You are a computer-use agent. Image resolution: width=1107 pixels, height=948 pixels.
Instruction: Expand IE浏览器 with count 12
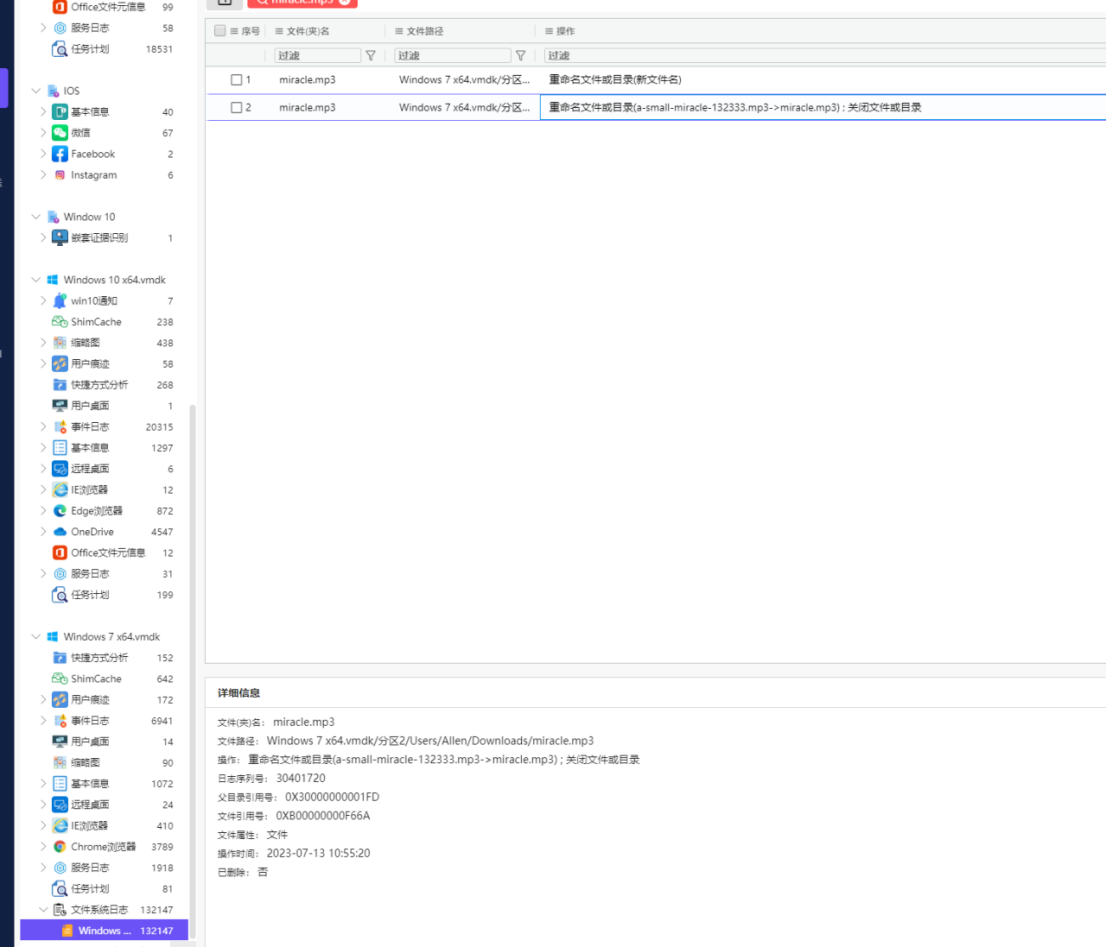coord(43,489)
